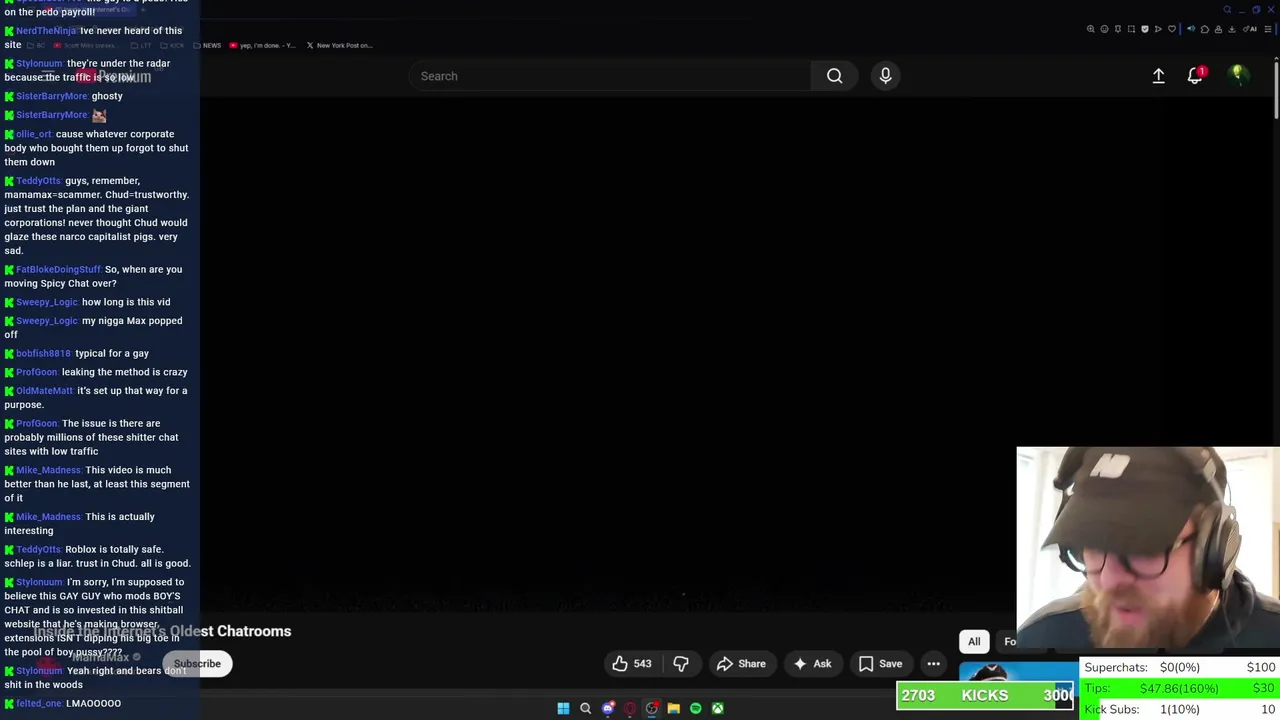Like the video with 543 likes
The height and width of the screenshot is (720, 1280).
[x=631, y=664]
